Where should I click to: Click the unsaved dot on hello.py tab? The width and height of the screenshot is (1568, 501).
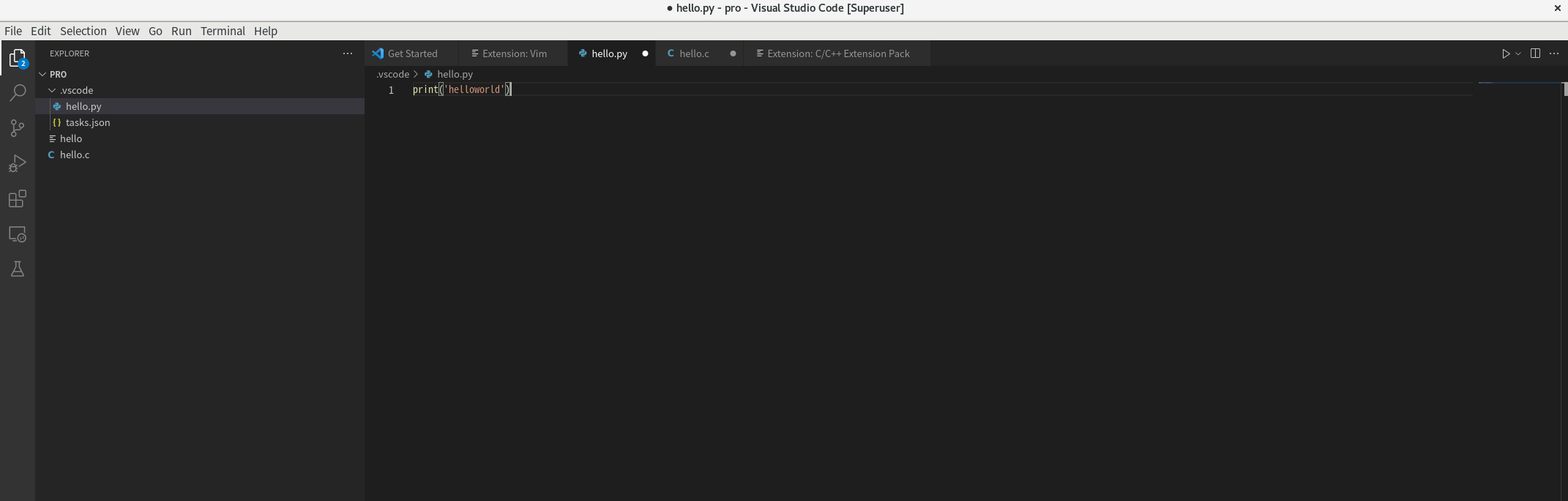645,53
